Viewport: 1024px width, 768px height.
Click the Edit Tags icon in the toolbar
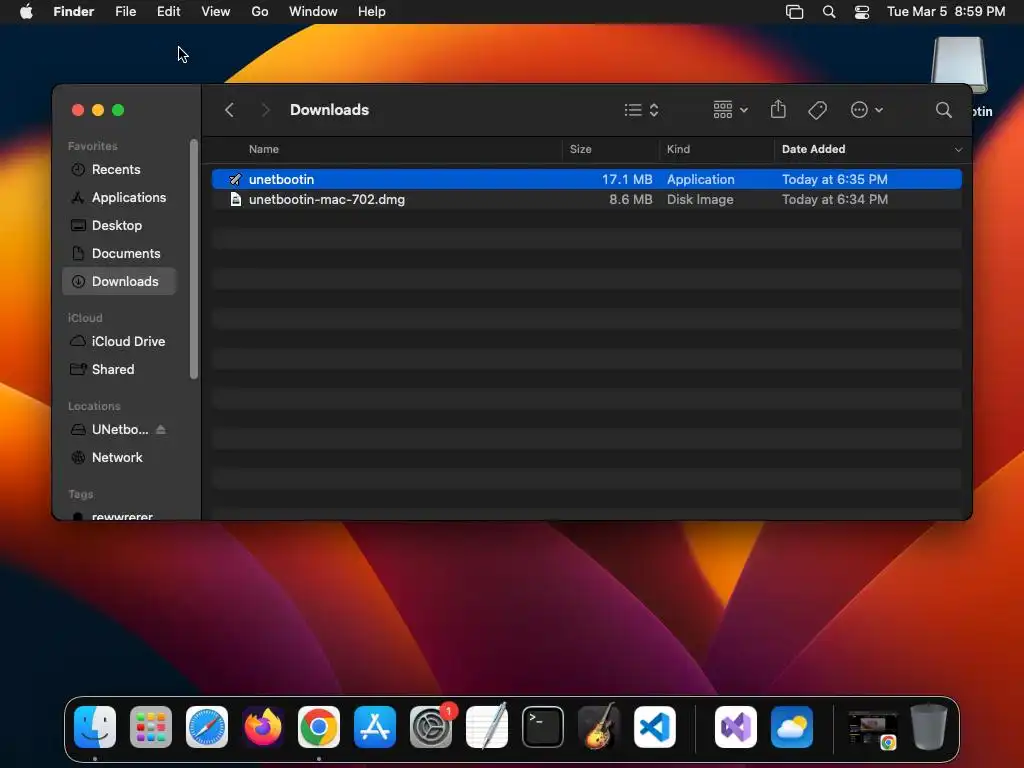(817, 110)
